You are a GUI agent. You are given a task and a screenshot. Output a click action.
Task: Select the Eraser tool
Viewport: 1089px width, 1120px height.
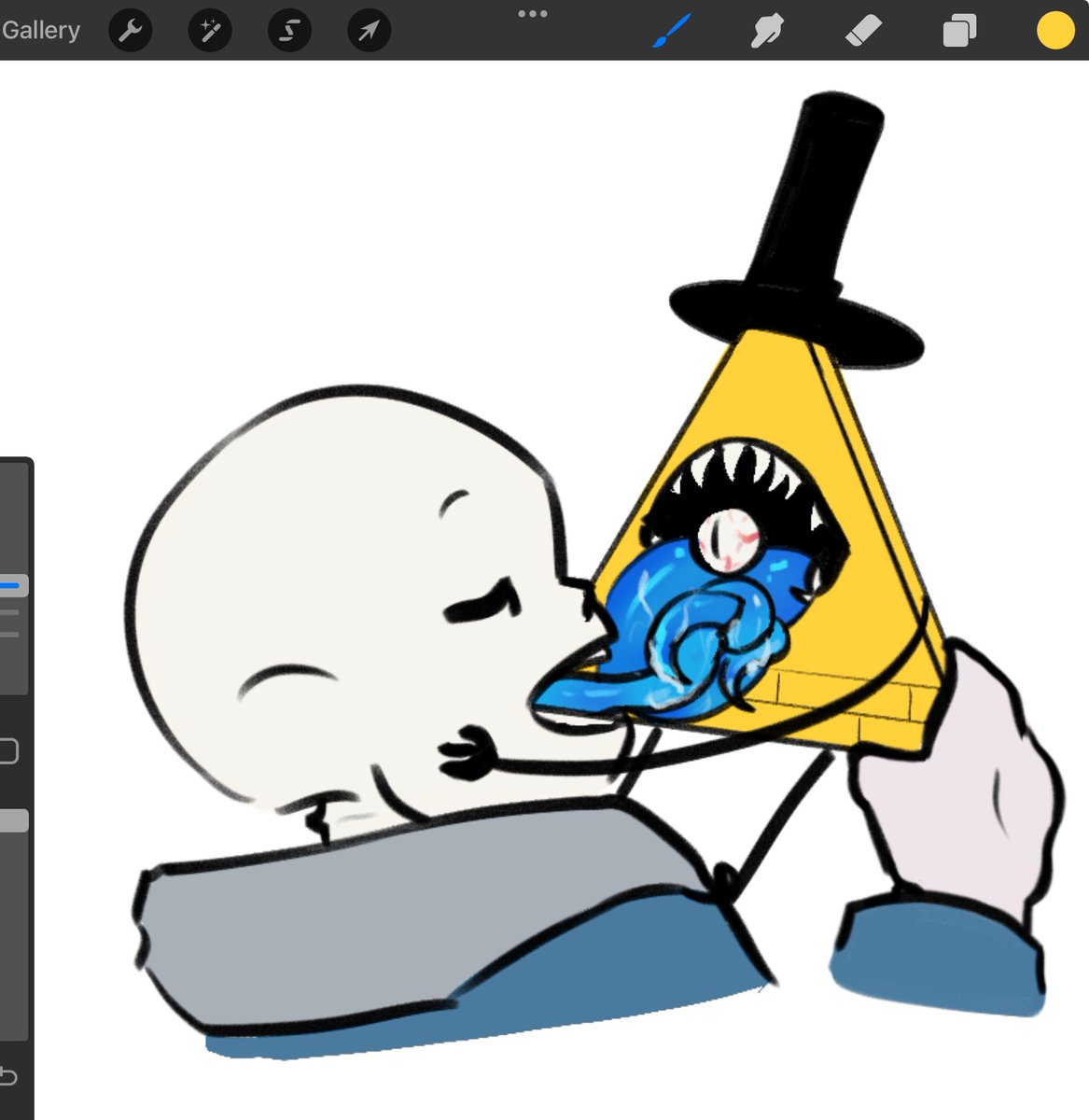[x=863, y=31]
